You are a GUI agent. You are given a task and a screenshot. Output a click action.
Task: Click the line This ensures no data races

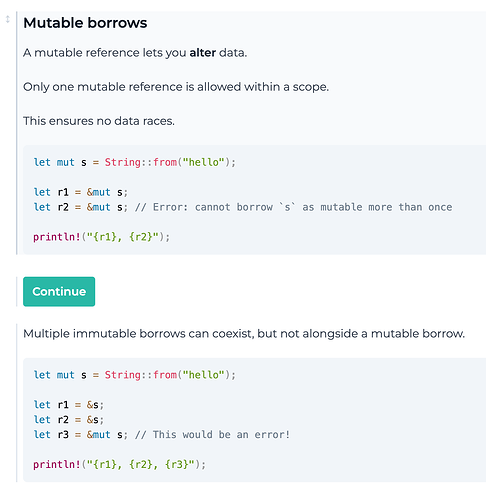click(x=99, y=121)
